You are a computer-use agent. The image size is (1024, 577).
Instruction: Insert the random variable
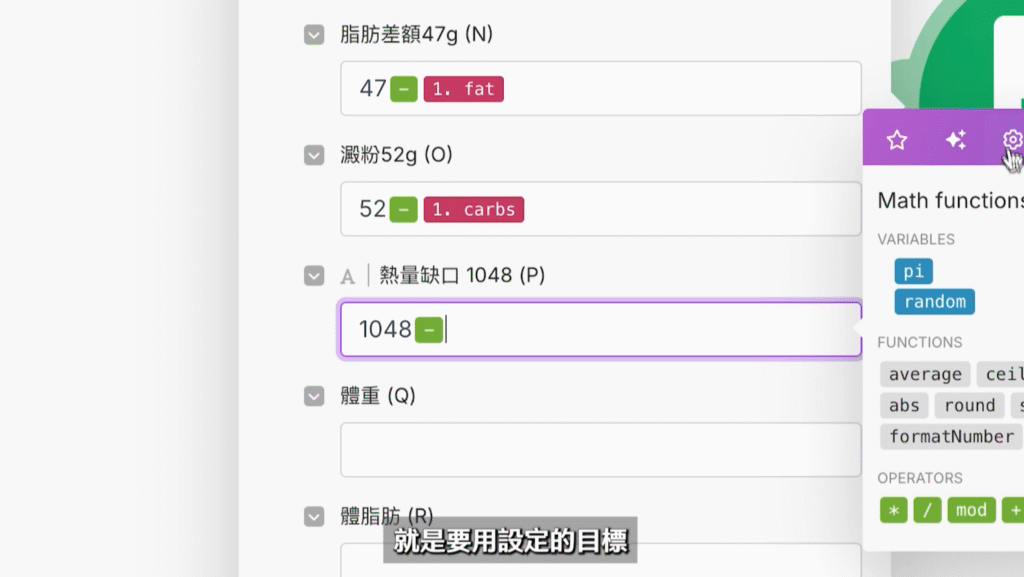[x=934, y=301]
